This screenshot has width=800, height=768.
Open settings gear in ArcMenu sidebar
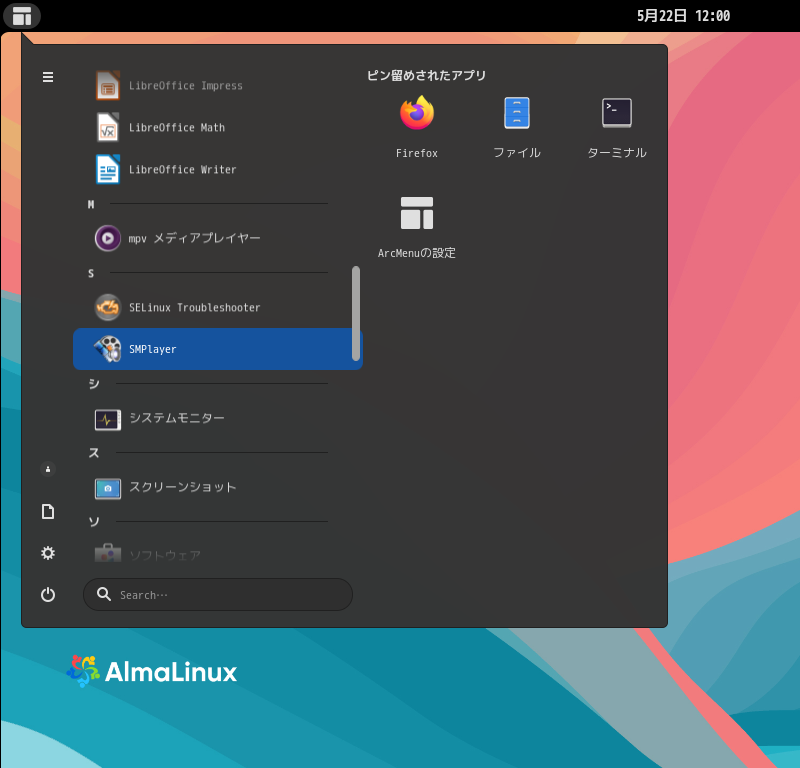48,553
